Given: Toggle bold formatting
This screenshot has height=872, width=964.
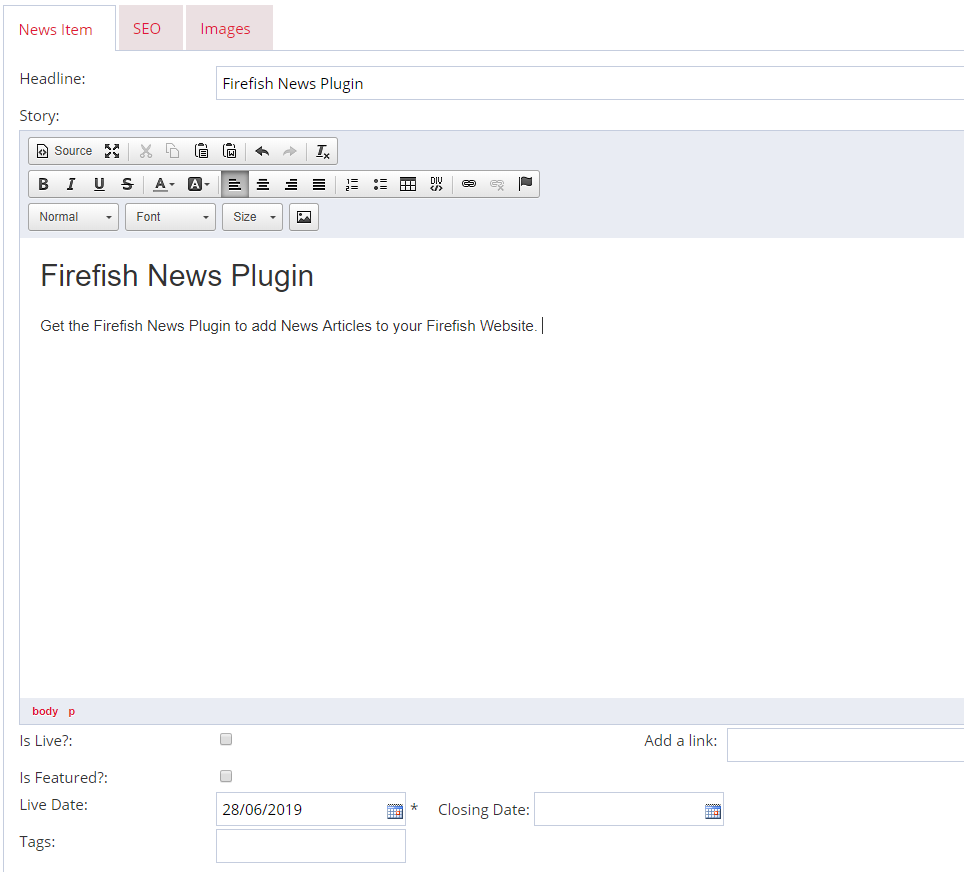Looking at the screenshot, I should [x=43, y=184].
